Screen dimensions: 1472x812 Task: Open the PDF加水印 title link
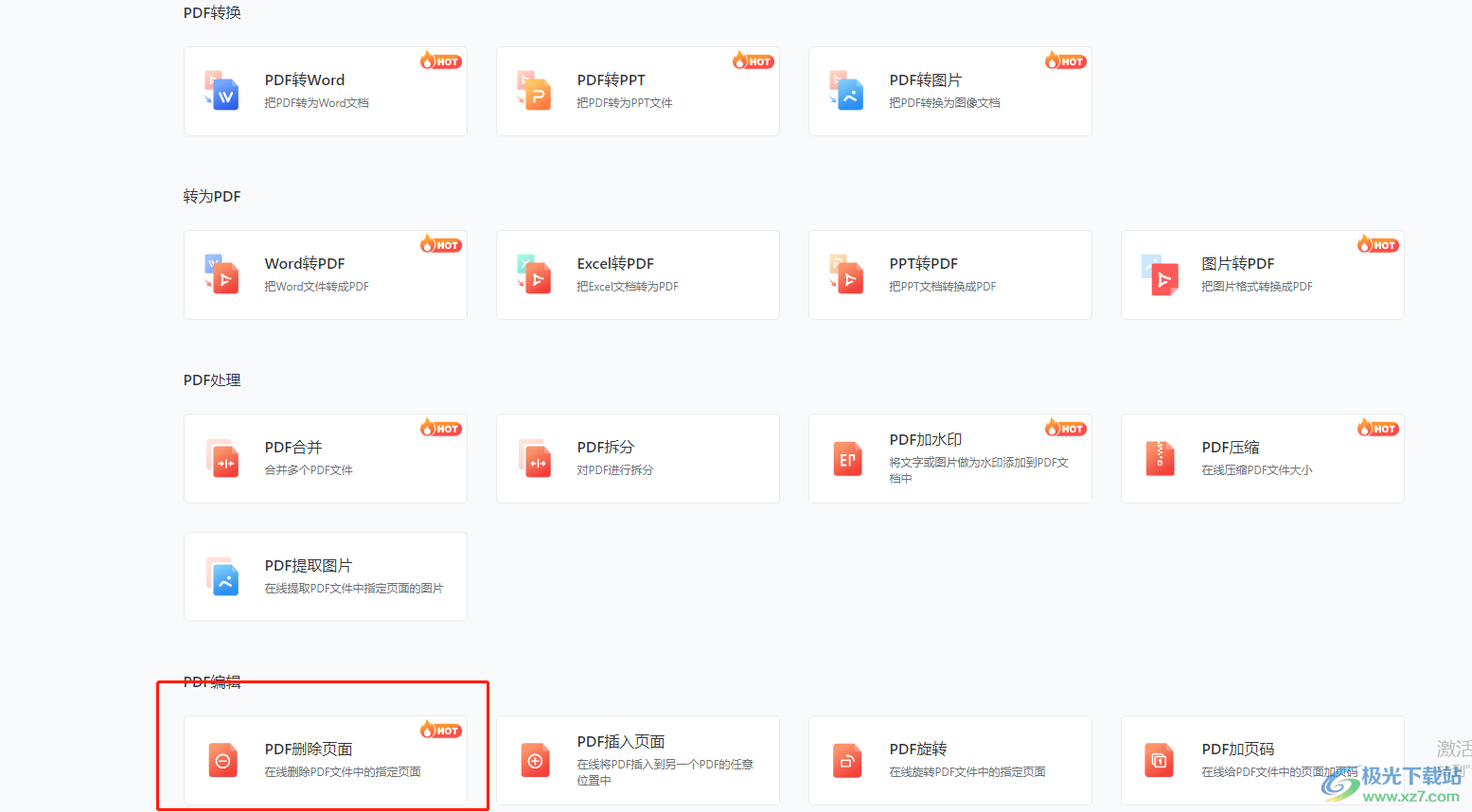926,440
